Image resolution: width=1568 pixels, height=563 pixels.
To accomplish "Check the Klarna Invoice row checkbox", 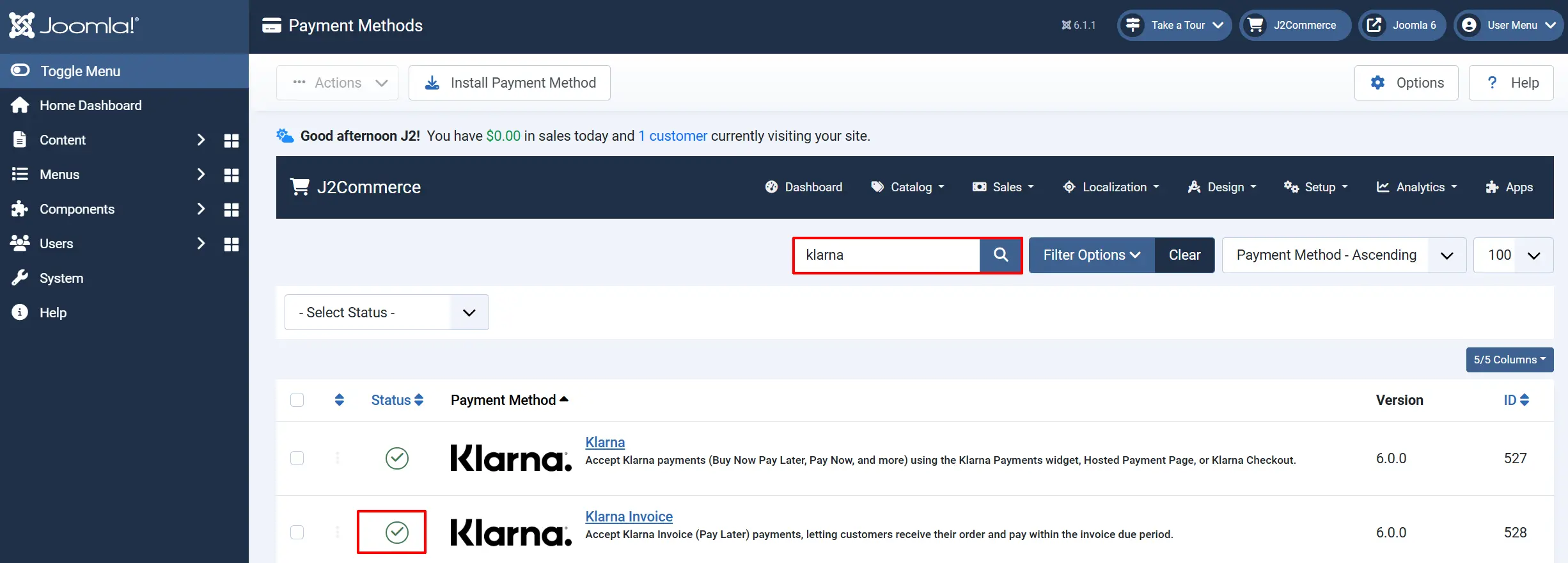I will (297, 532).
